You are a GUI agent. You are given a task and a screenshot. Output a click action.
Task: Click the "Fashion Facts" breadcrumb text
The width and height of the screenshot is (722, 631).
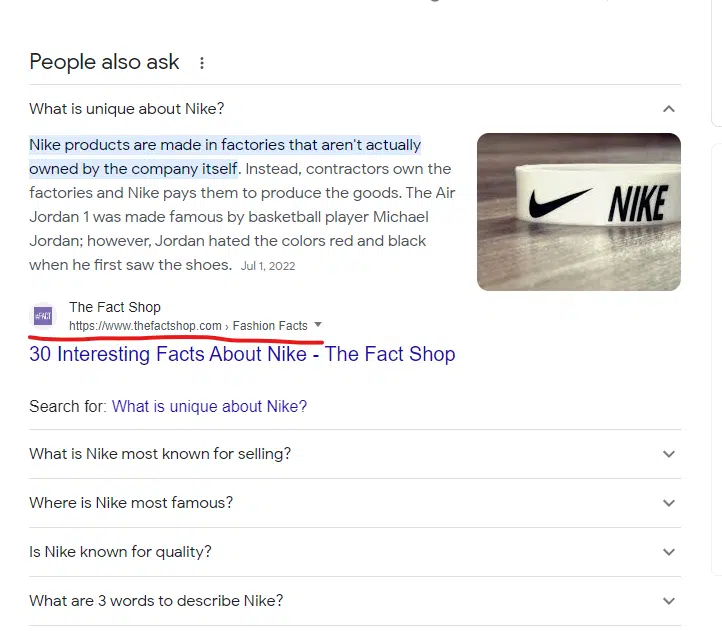pyautogui.click(x=270, y=326)
